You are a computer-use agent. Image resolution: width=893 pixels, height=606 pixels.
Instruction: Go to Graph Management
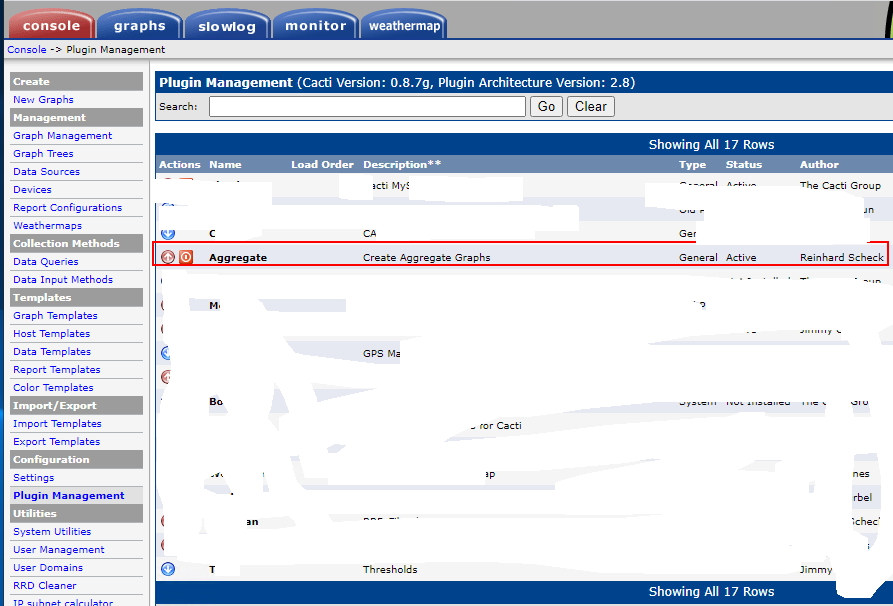[x=62, y=136]
